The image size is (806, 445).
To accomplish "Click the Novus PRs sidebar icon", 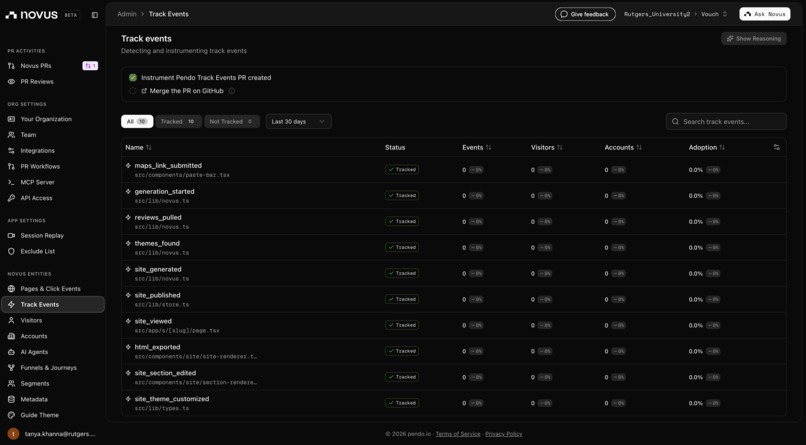I will coord(11,66).
